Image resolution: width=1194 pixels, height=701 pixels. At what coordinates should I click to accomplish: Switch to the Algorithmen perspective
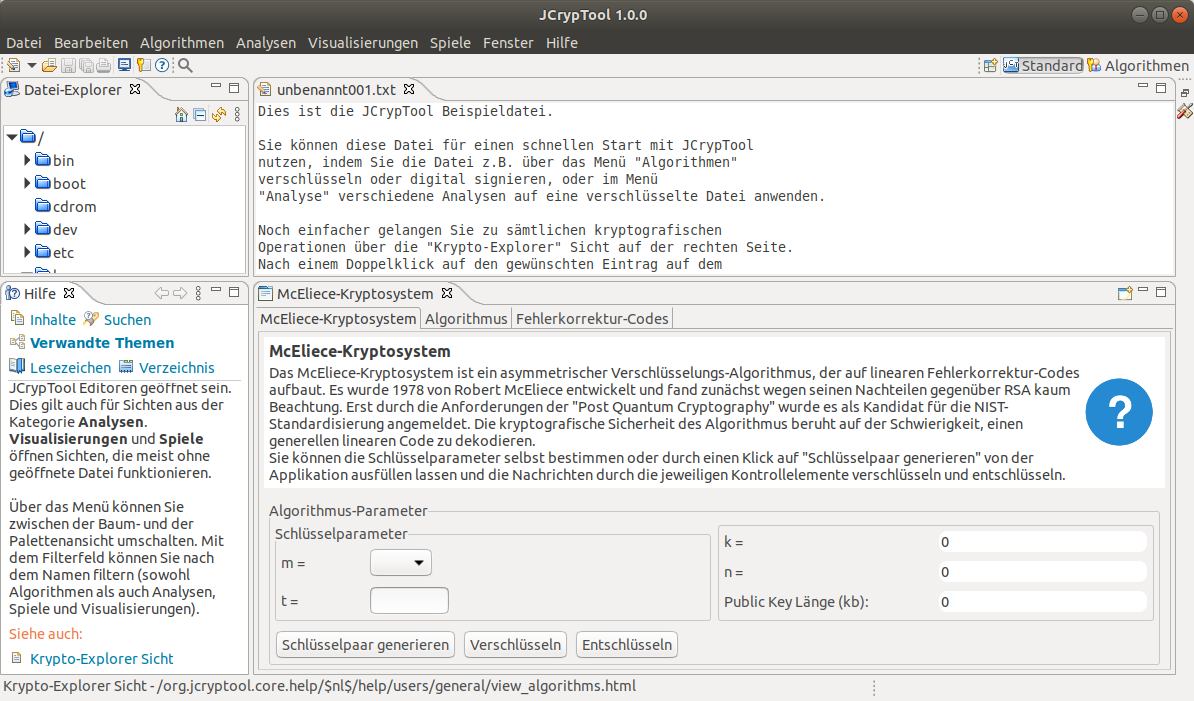point(1138,65)
